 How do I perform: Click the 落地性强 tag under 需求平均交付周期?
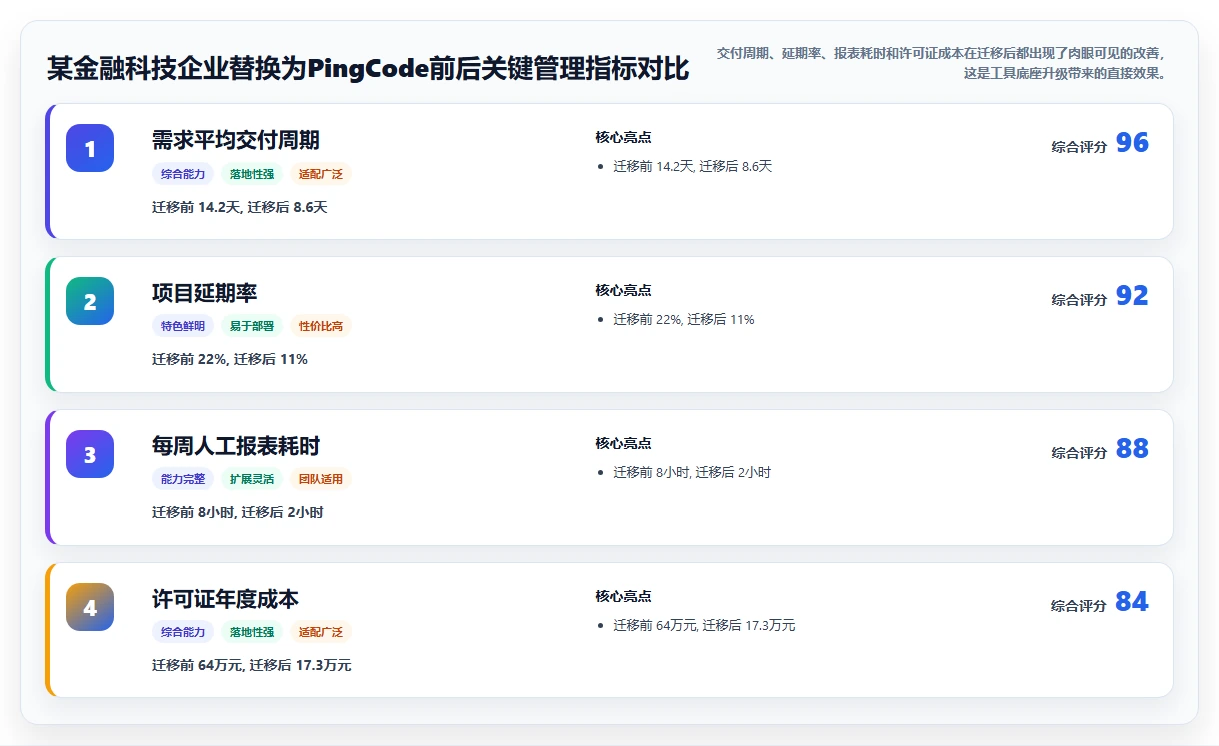[252, 174]
